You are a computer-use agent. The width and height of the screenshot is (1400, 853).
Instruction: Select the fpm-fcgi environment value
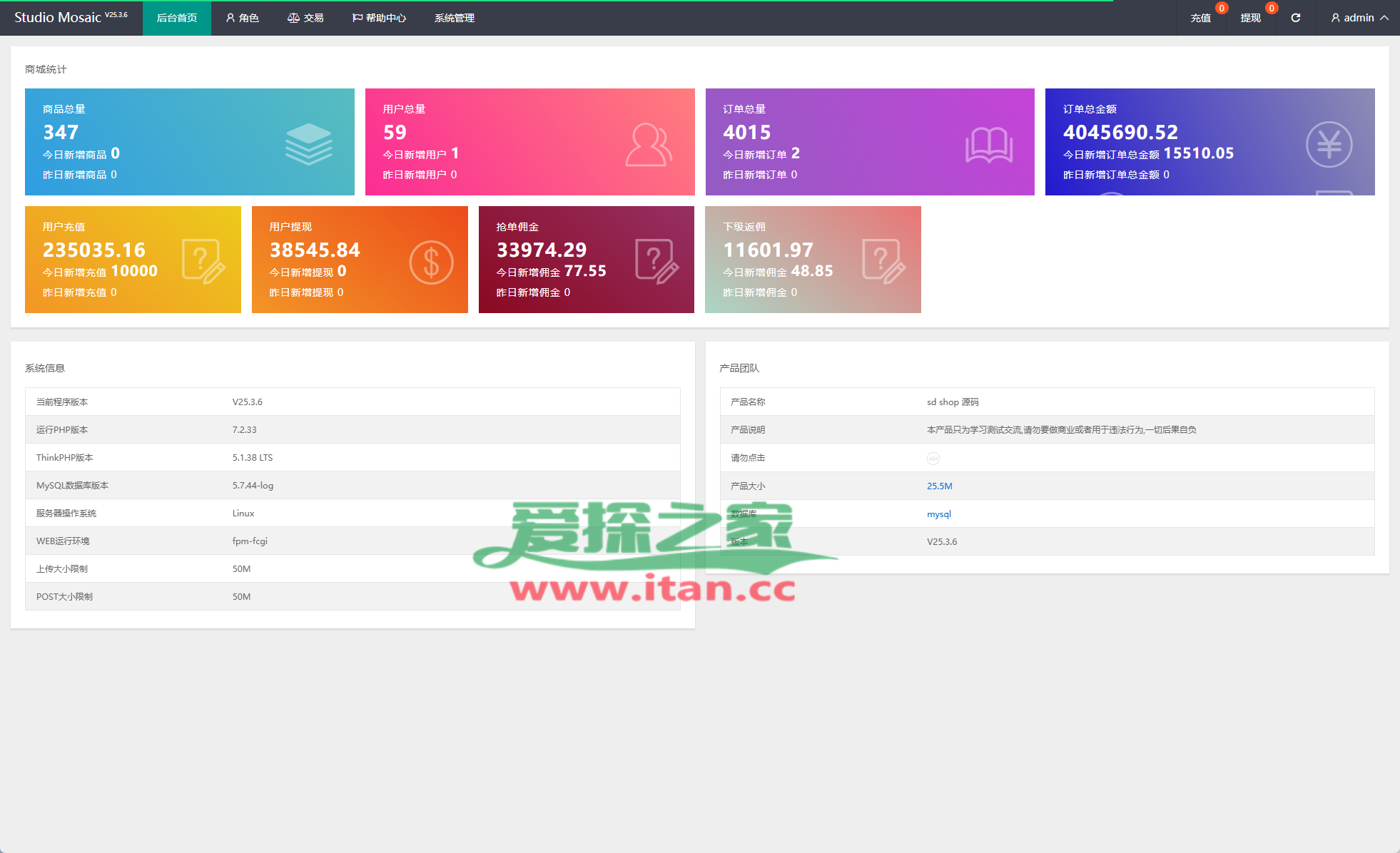coord(250,541)
